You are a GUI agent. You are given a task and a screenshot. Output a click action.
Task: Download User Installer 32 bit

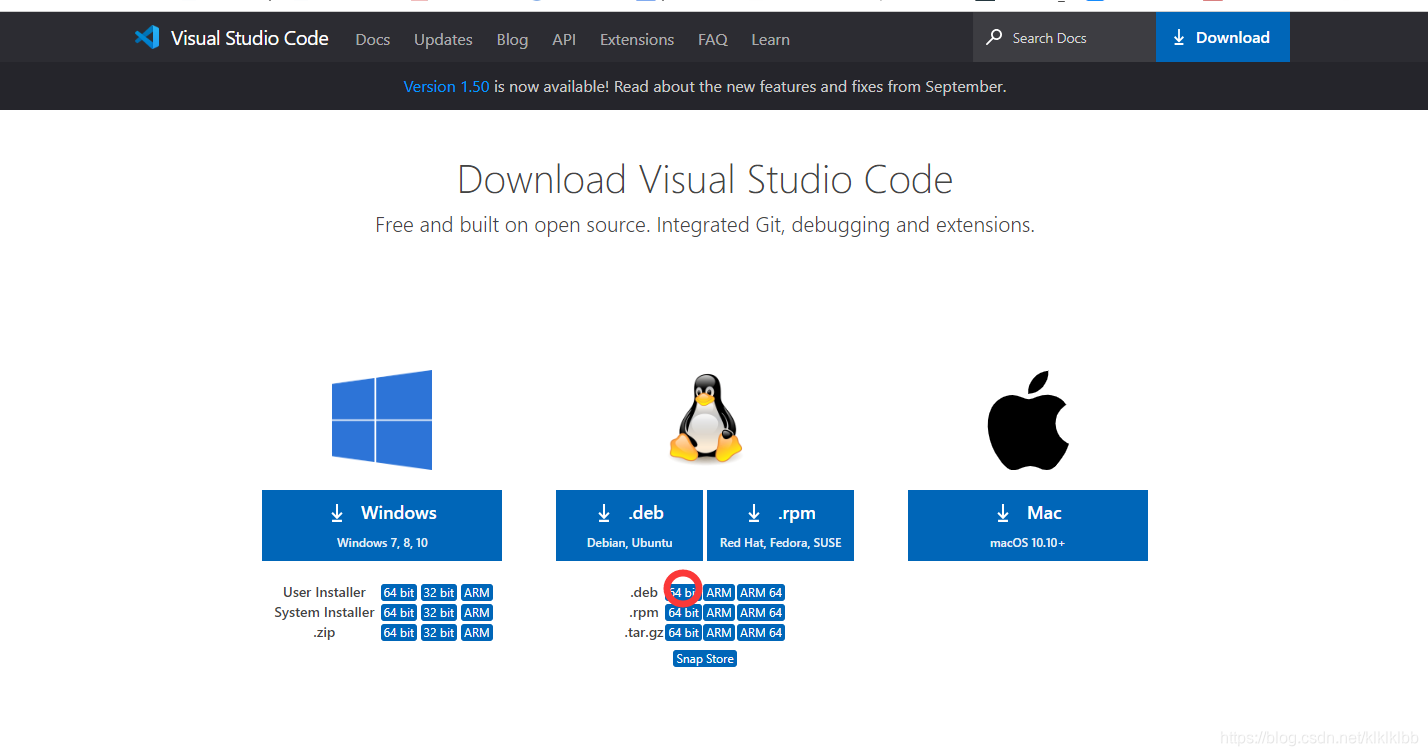click(439, 593)
